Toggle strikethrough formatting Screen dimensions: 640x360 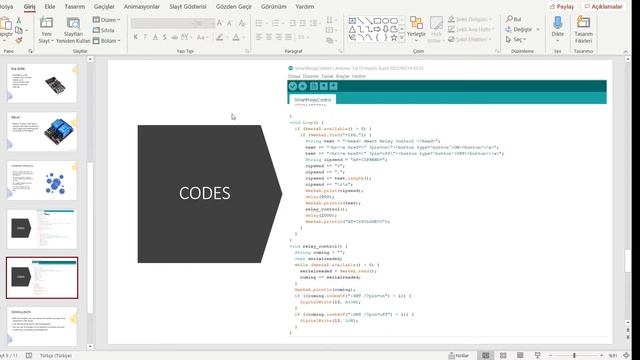coord(174,37)
